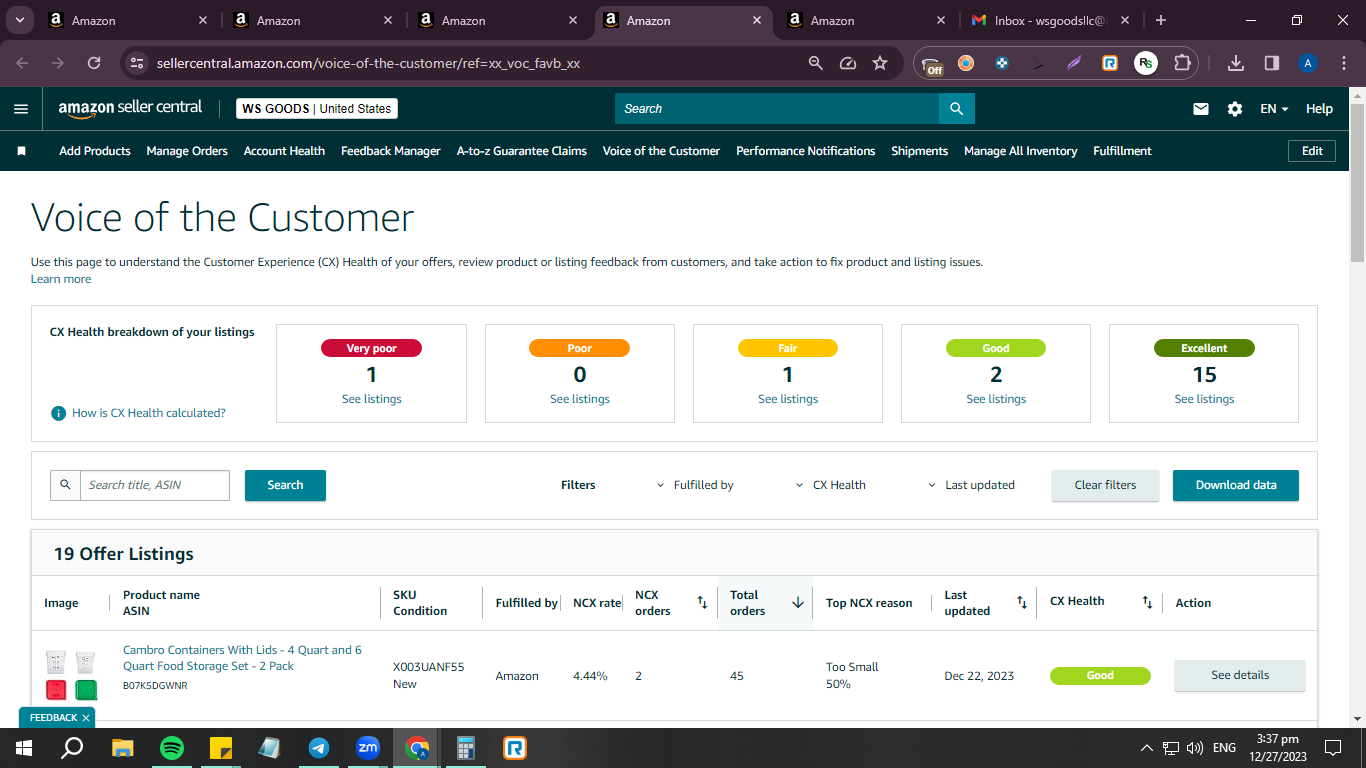Open a new browser tab with plus
The image size is (1366, 768).
click(1160, 20)
